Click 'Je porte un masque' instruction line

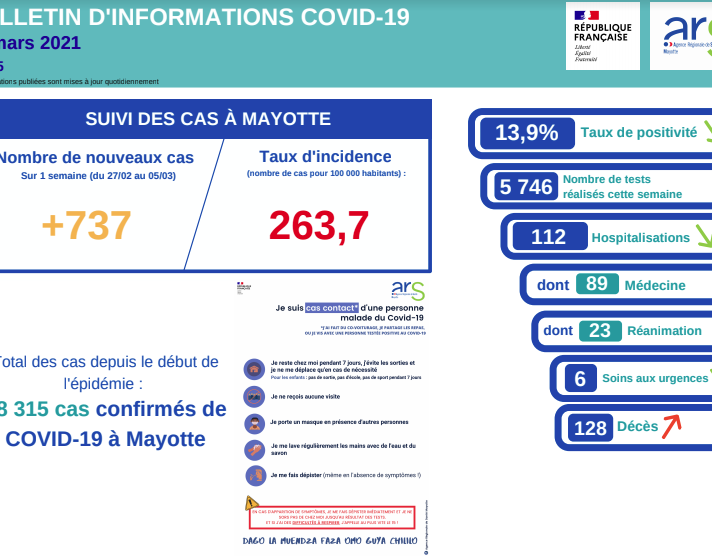(339, 422)
